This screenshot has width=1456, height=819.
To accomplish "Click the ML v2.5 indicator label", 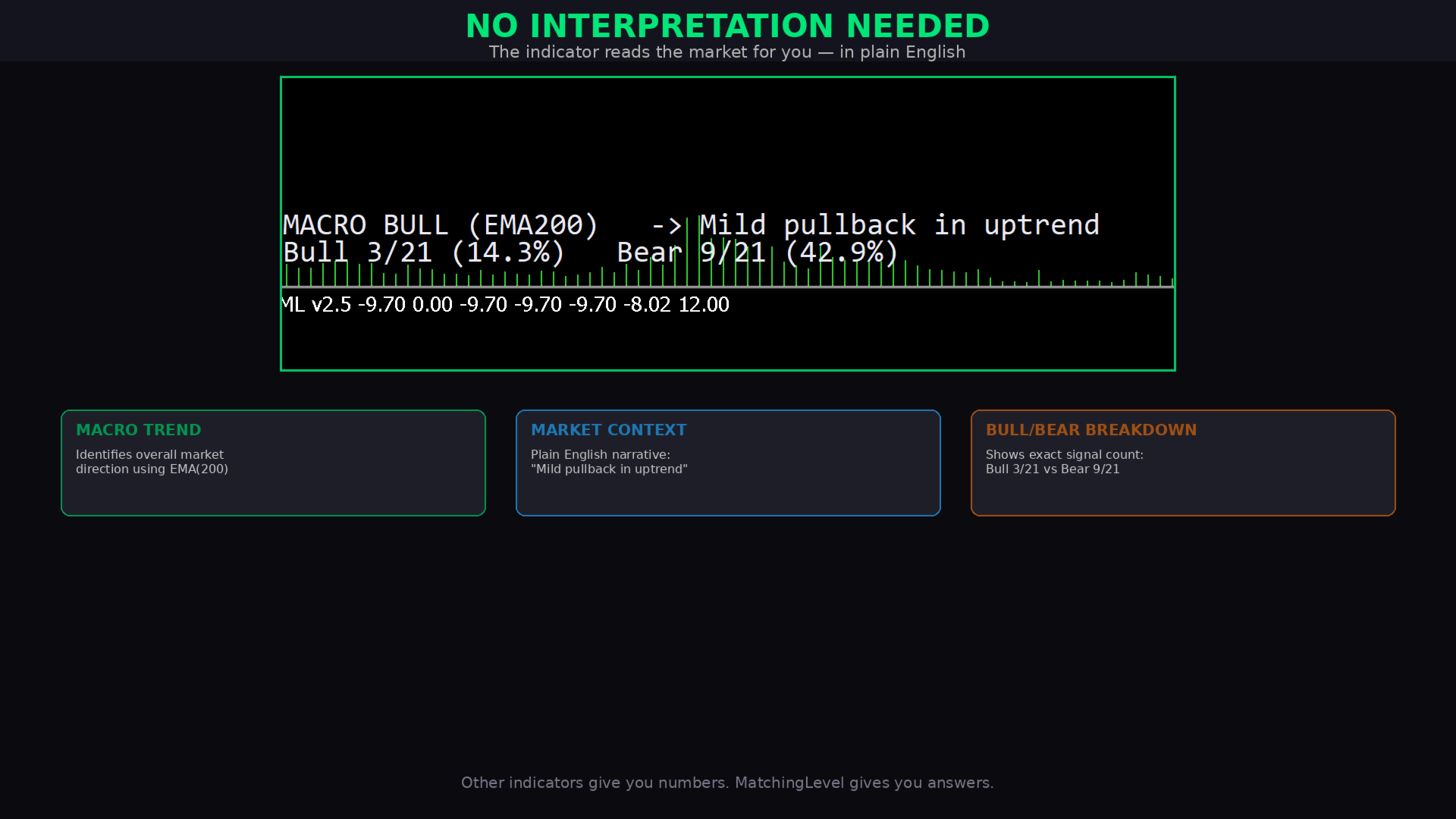I will tap(316, 305).
